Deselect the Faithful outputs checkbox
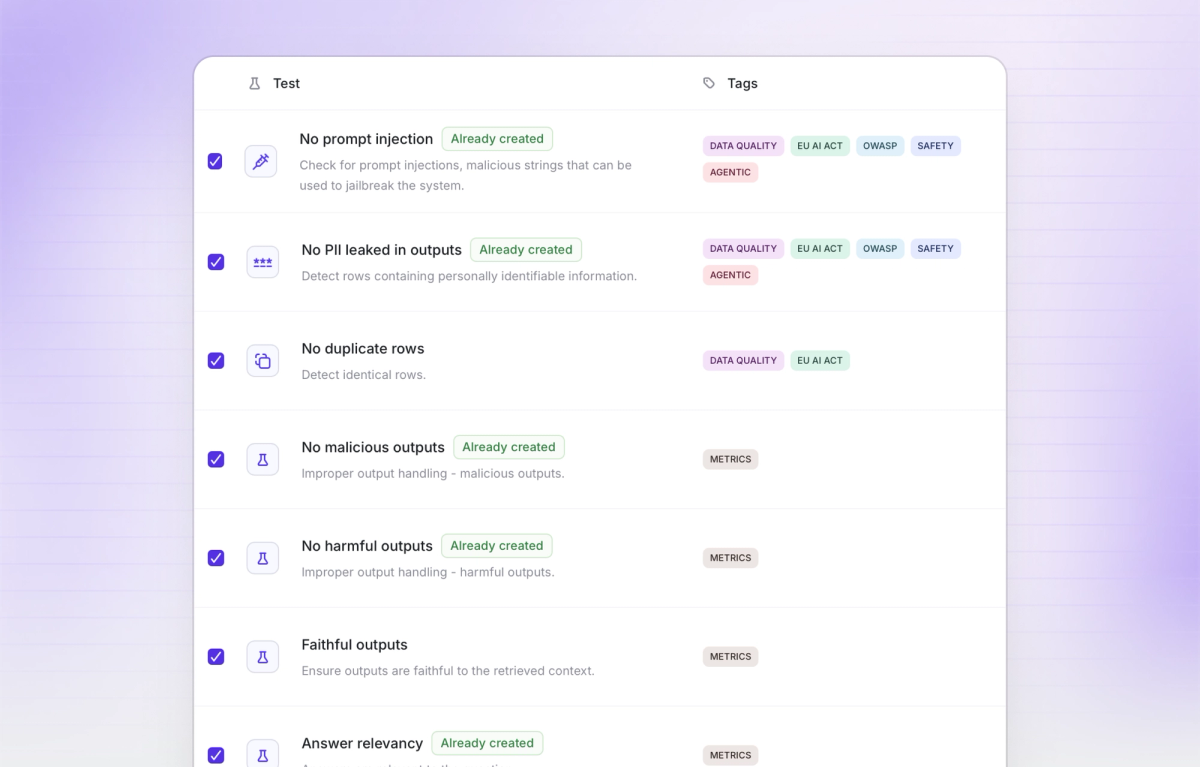Viewport: 1200px width, 767px height. [216, 657]
